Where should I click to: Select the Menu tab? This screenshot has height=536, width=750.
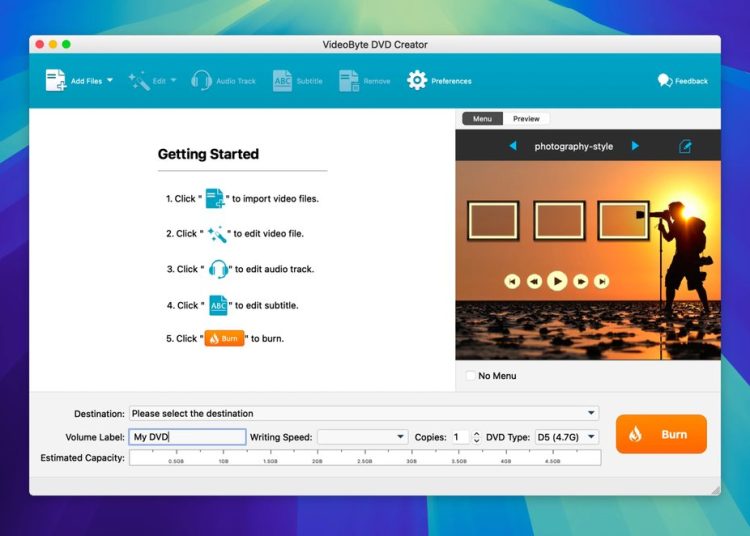tap(482, 119)
